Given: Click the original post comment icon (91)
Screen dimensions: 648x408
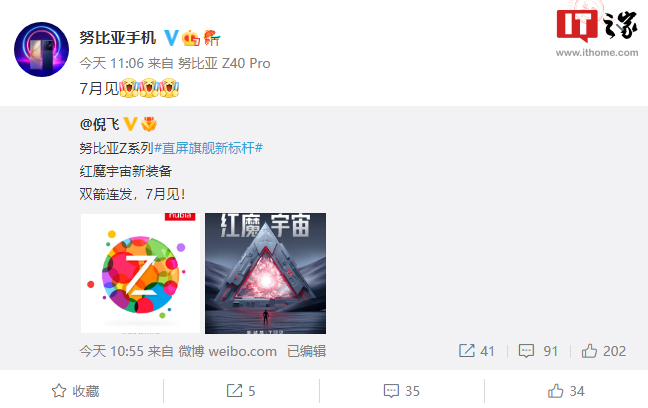Looking at the screenshot, I should 538,351.
